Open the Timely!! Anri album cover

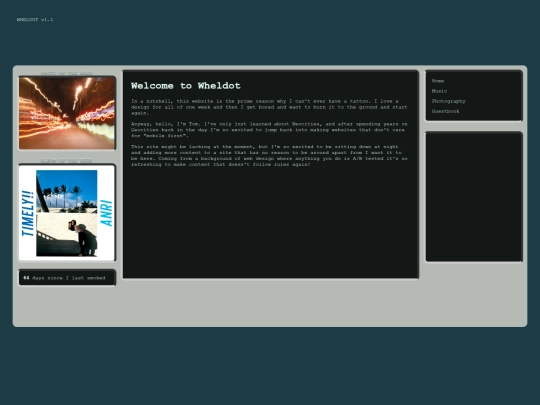(67, 212)
